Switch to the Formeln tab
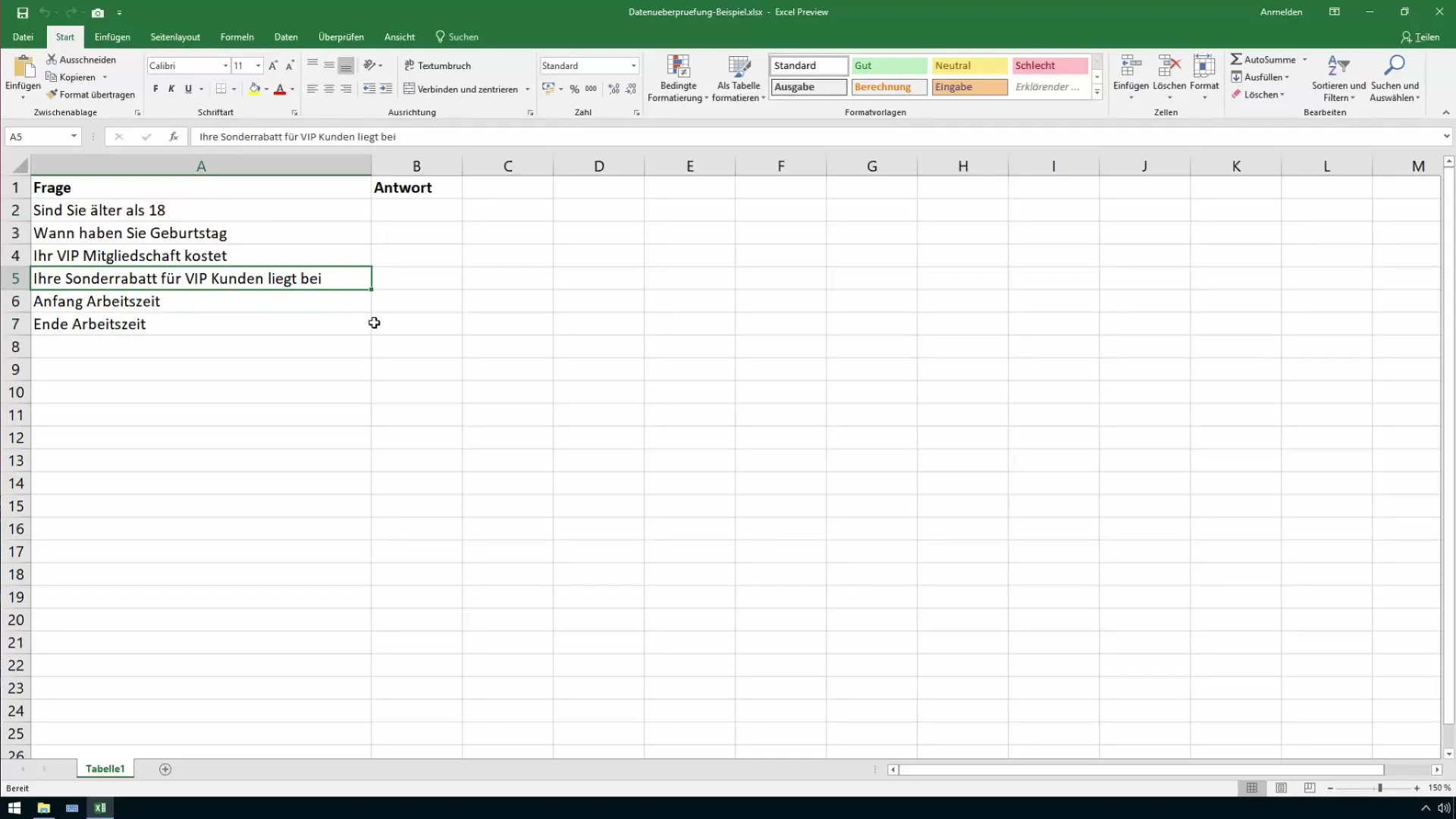 coord(237,36)
